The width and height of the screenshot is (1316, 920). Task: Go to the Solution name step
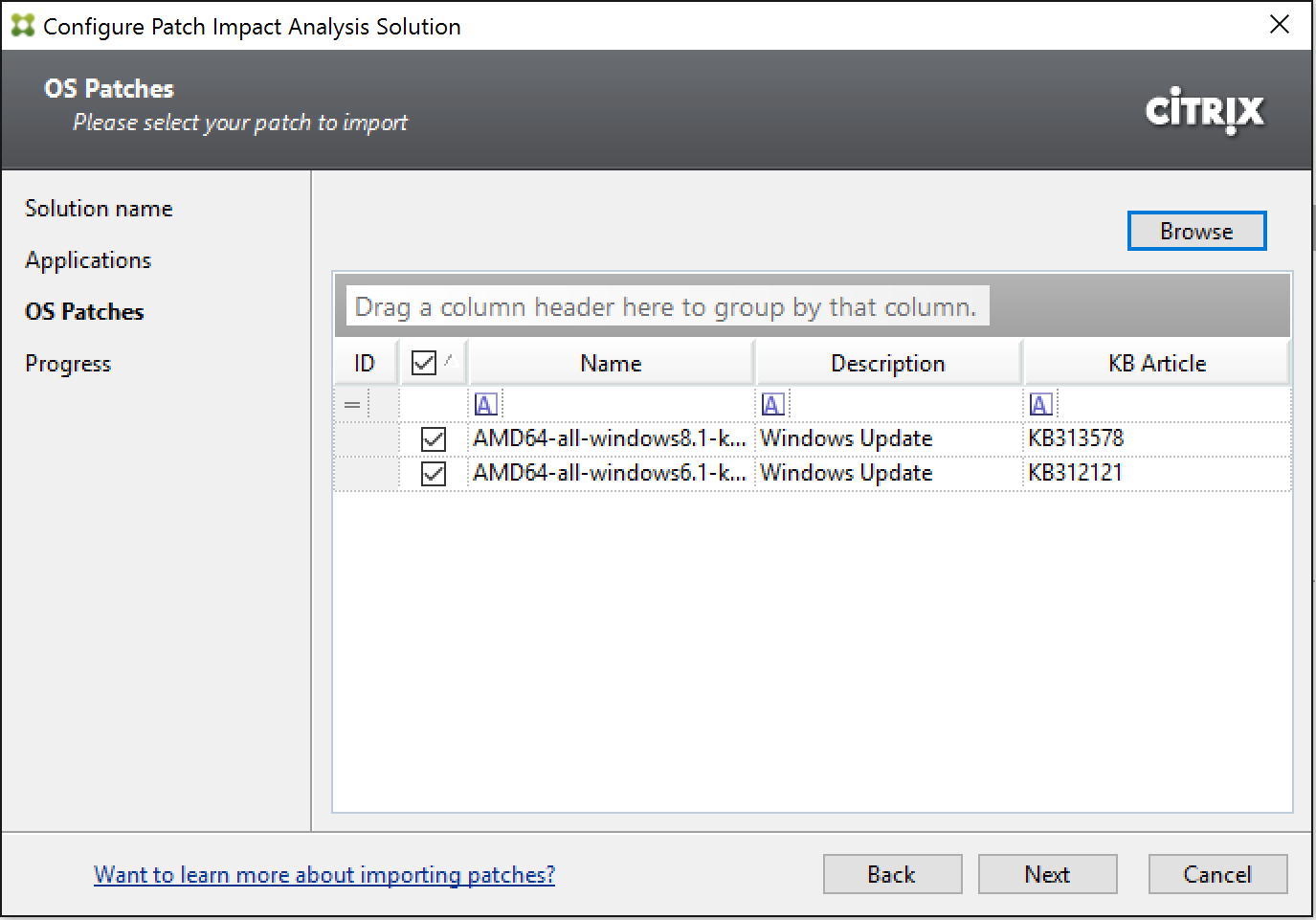pyautogui.click(x=99, y=209)
